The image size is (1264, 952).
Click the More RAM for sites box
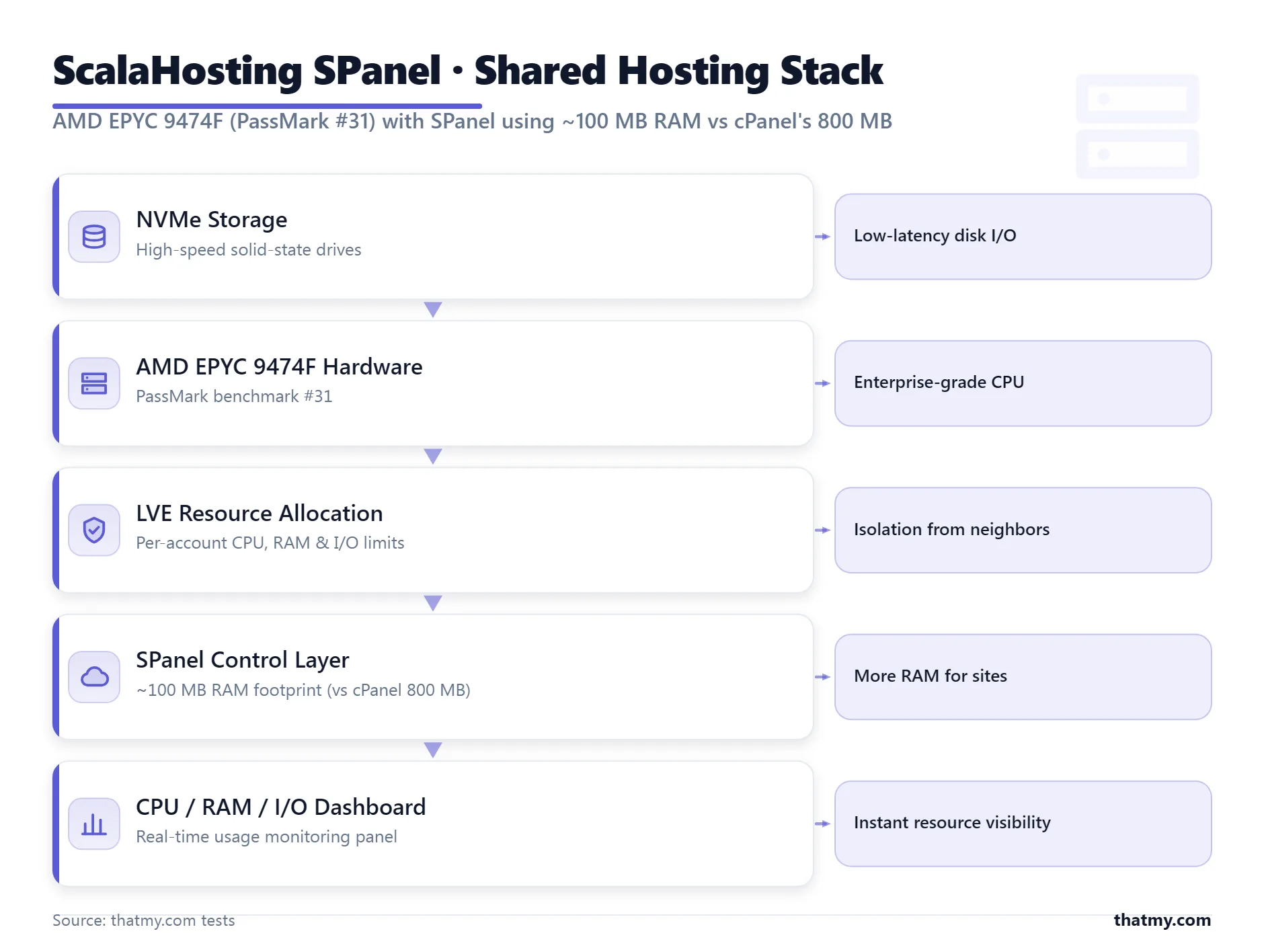pos(1023,677)
